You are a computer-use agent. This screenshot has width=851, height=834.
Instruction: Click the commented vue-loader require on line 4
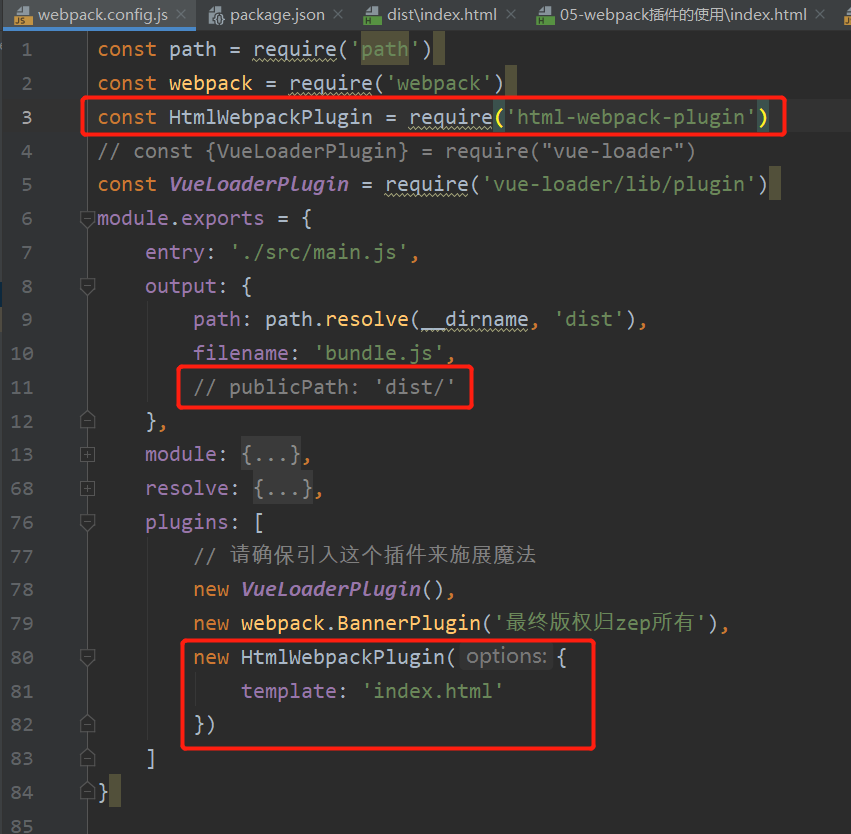396,151
